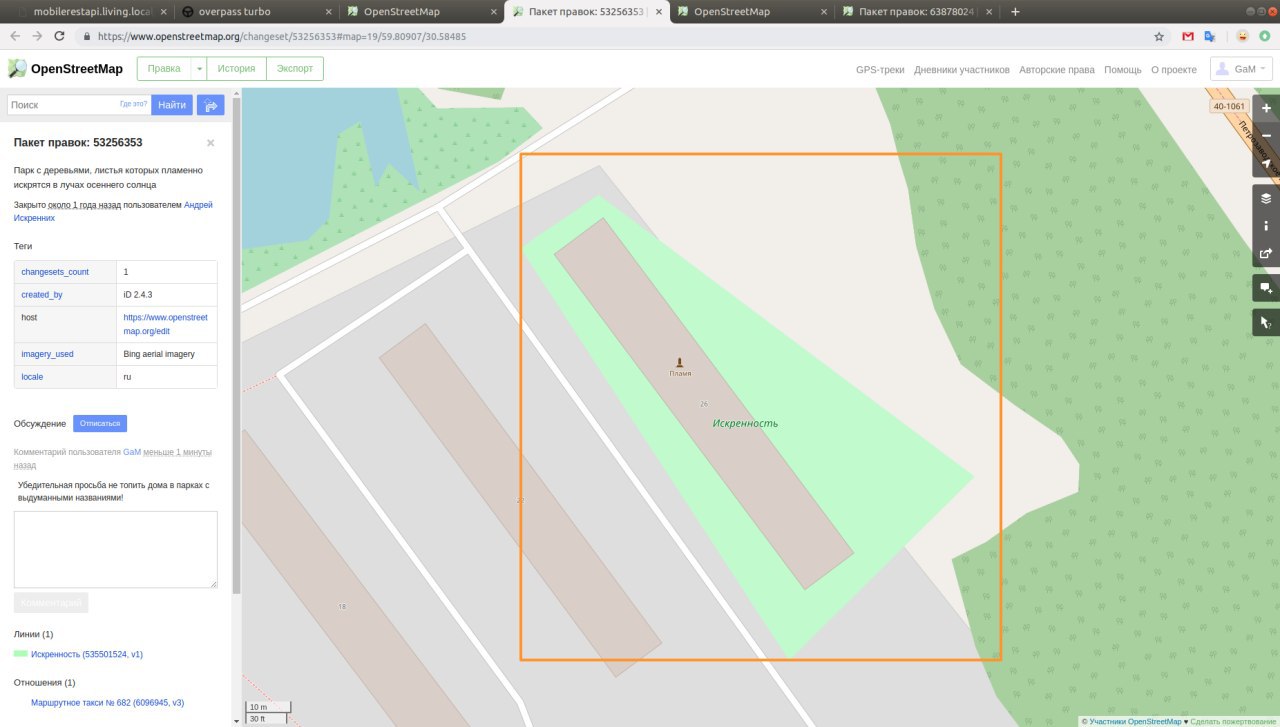
Task: Zoom in on the map
Action: (x=1266, y=108)
